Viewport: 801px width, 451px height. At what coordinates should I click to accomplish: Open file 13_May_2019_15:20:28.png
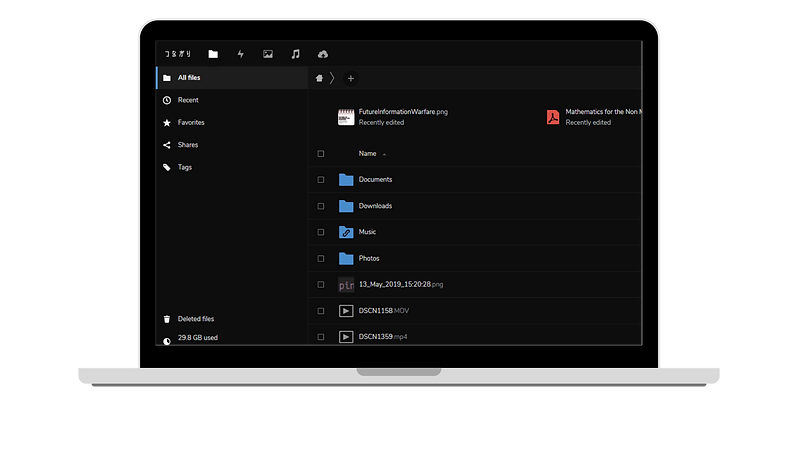[401, 284]
